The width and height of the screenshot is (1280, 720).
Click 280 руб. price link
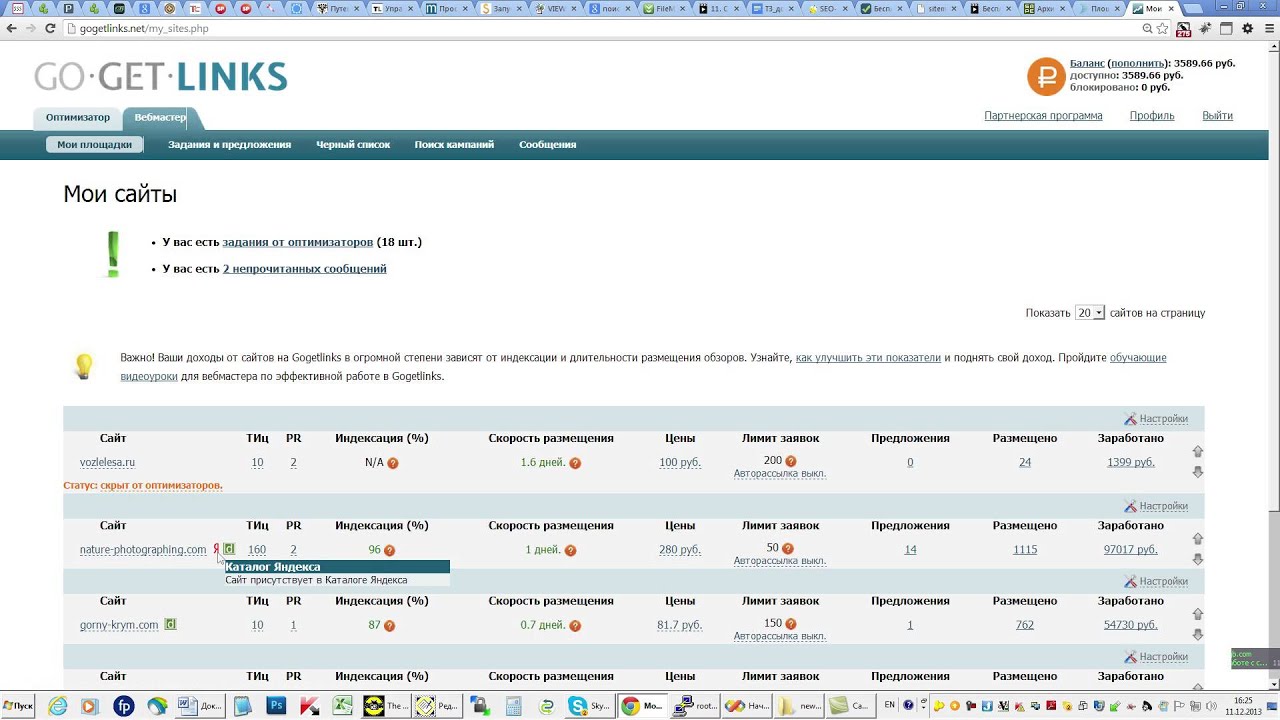(680, 550)
